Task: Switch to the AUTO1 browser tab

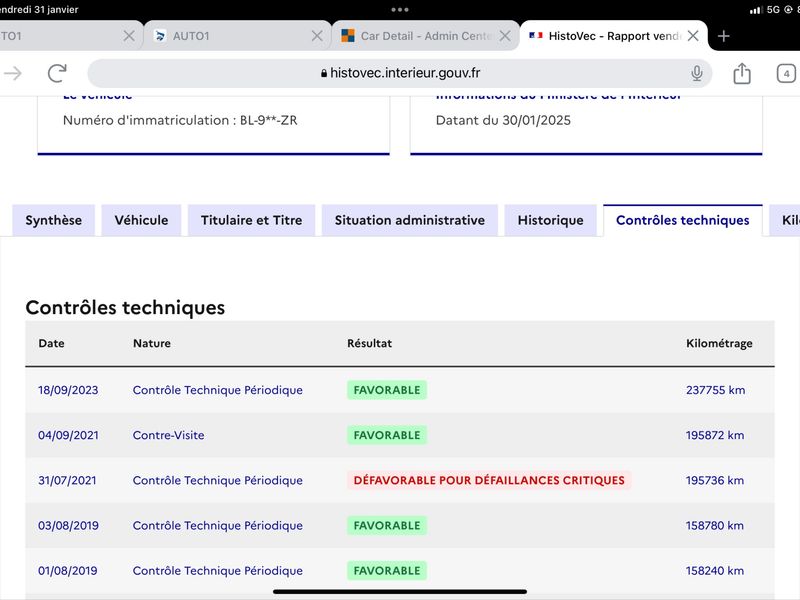Action: click(238, 36)
